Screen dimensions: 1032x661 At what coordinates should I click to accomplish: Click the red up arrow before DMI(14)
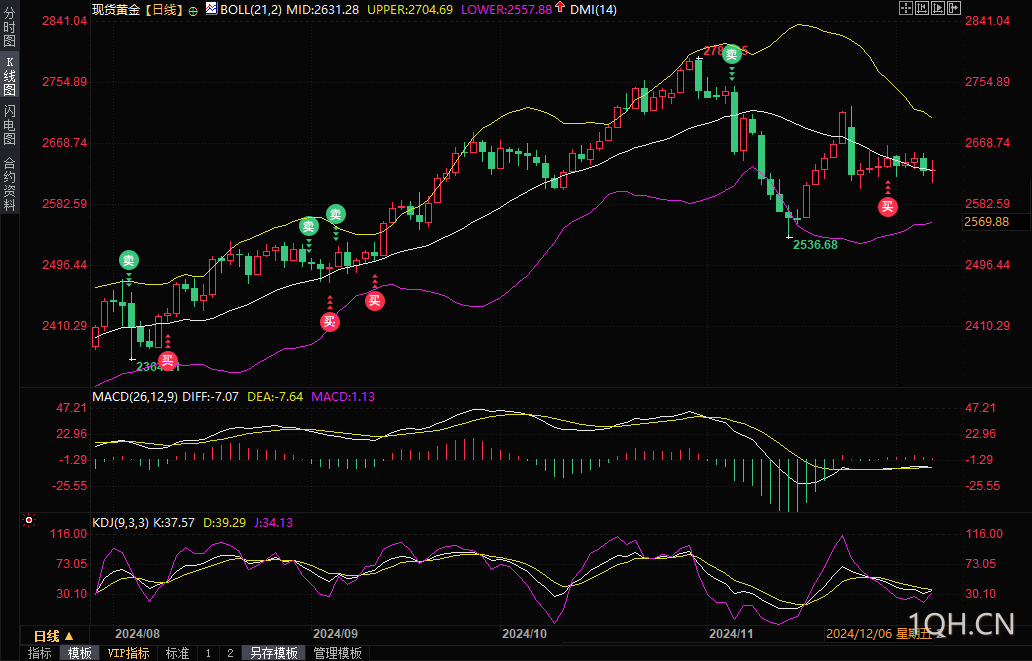(x=560, y=7)
